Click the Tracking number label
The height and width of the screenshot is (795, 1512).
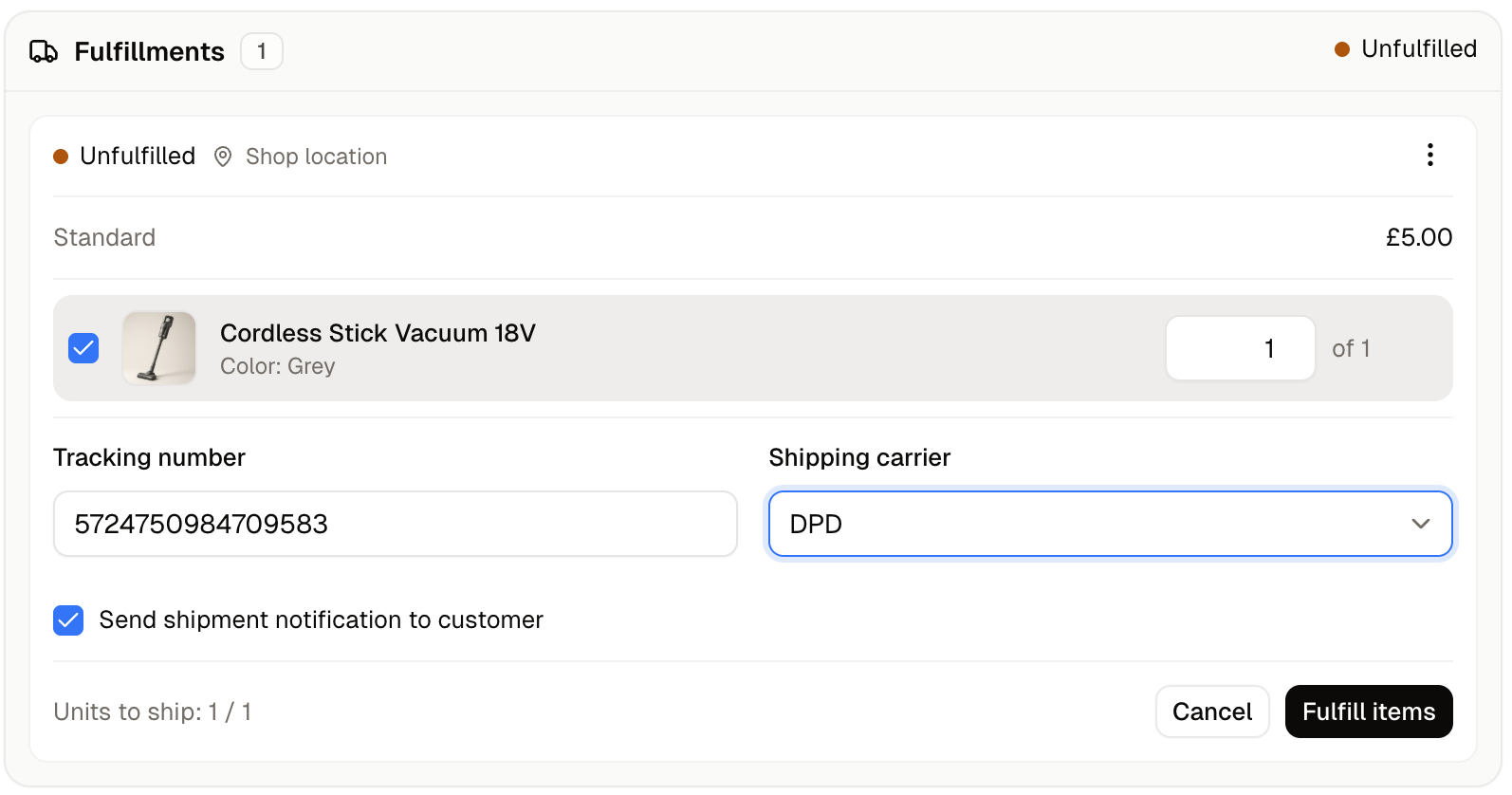pos(150,457)
